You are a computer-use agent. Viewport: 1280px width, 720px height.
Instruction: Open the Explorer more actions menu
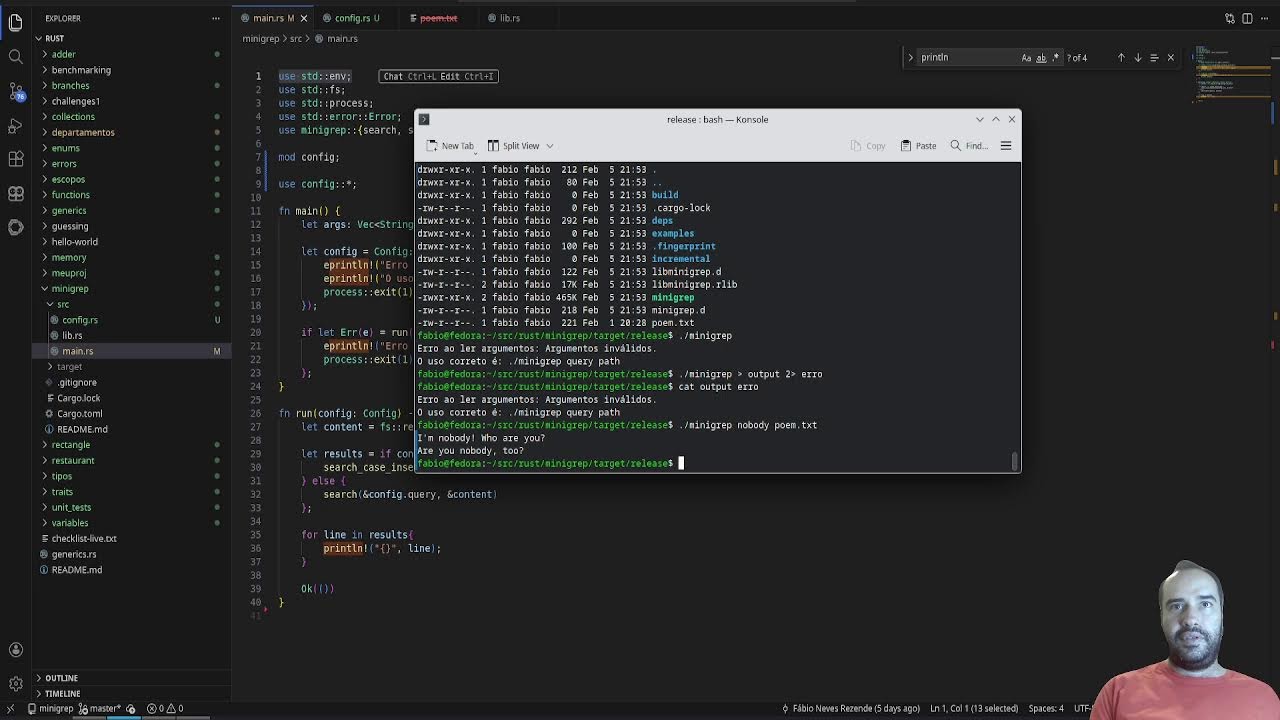216,18
